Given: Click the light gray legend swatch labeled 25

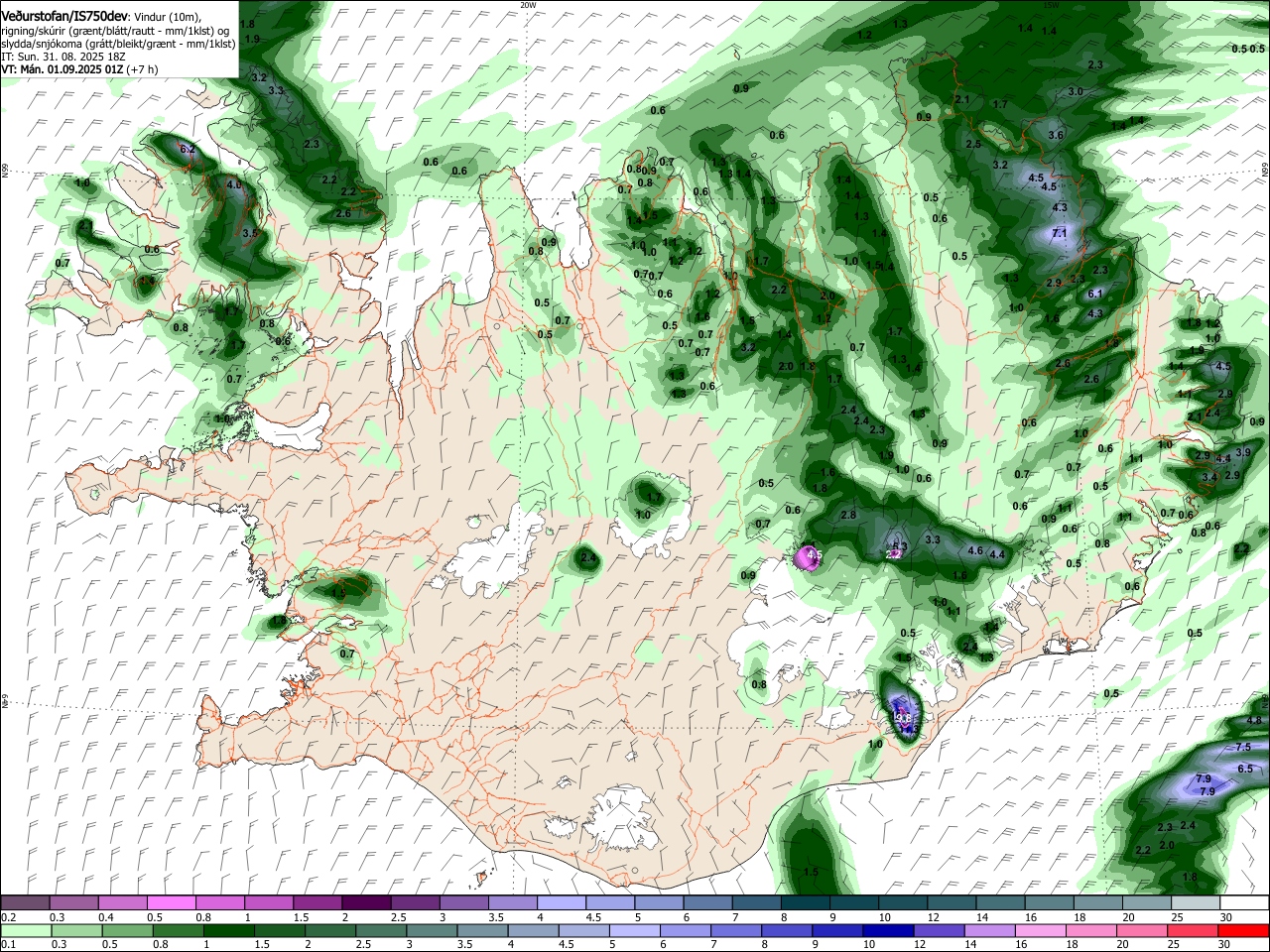Looking at the screenshot, I should tap(1195, 903).
